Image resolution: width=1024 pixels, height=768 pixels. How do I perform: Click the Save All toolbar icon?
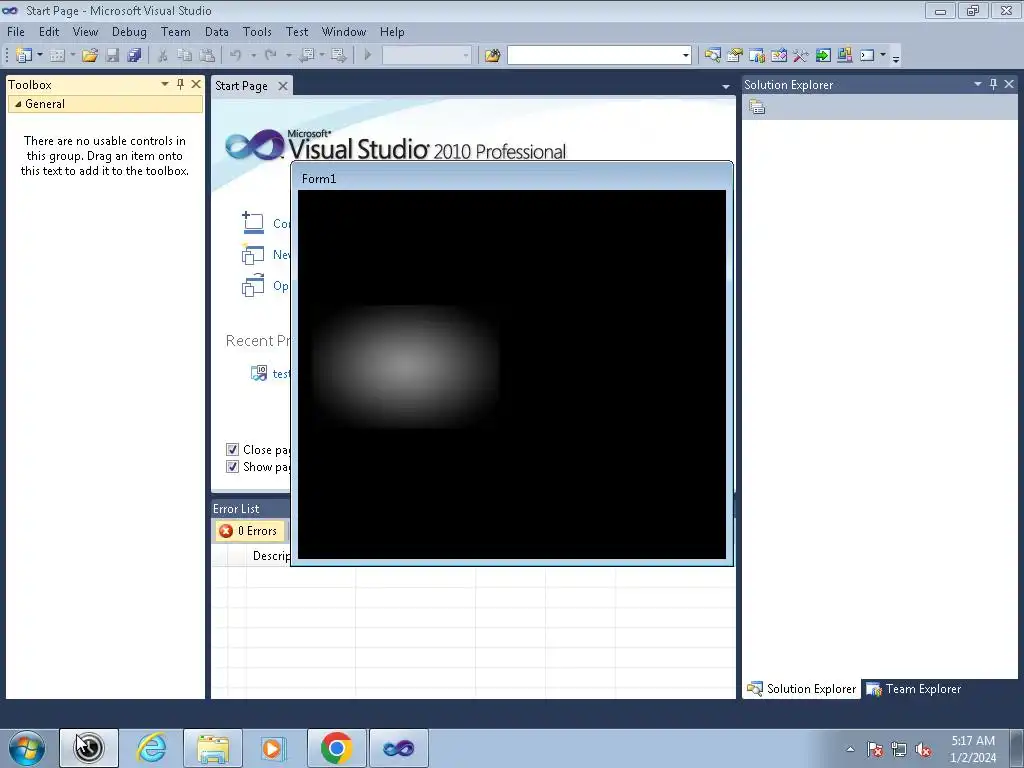(x=135, y=56)
